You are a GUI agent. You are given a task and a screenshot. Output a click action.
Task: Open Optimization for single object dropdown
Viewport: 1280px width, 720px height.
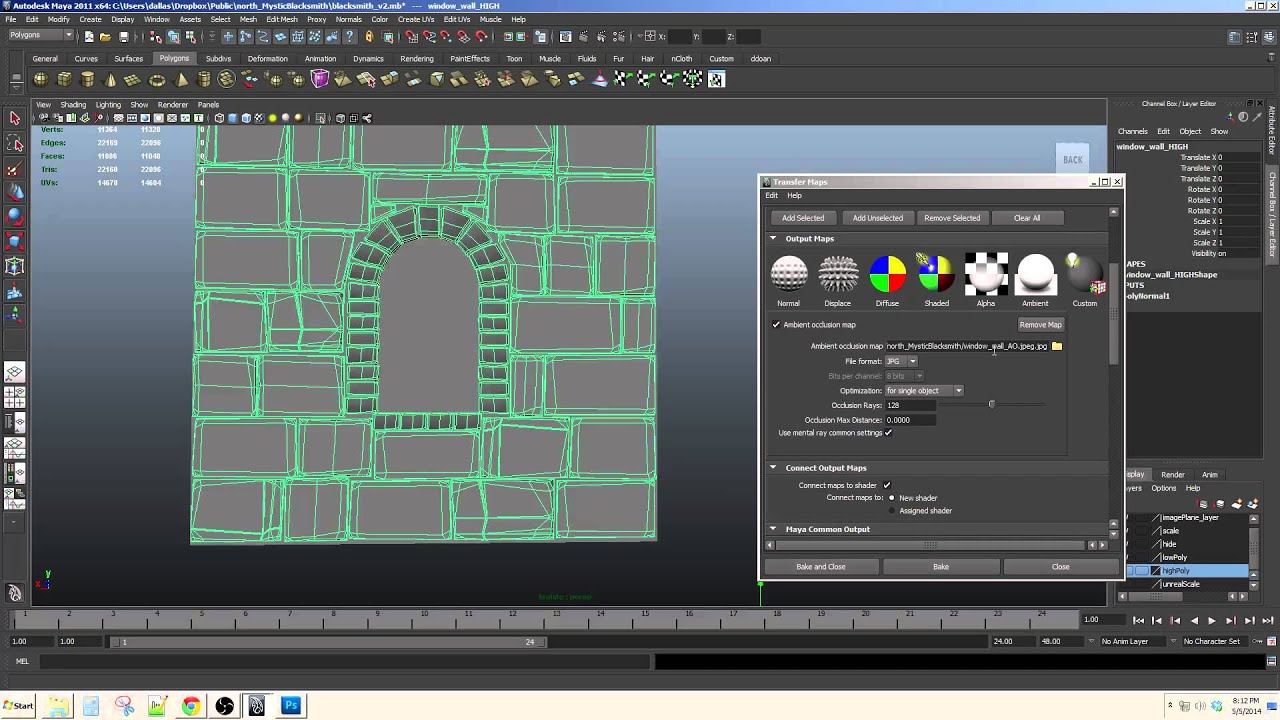click(924, 391)
